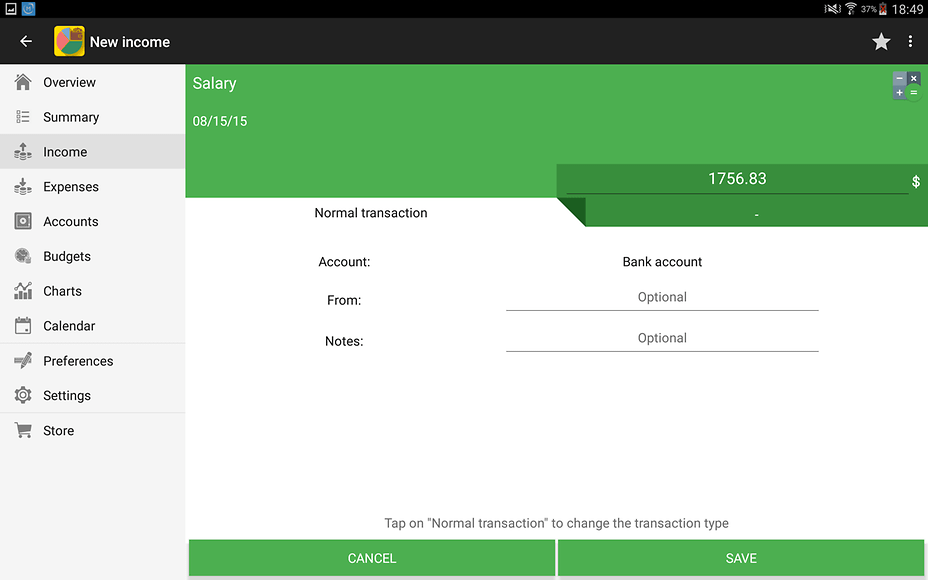The width and height of the screenshot is (928, 580).
Task: Click the Expenses coins icon
Action: [x=22, y=186]
